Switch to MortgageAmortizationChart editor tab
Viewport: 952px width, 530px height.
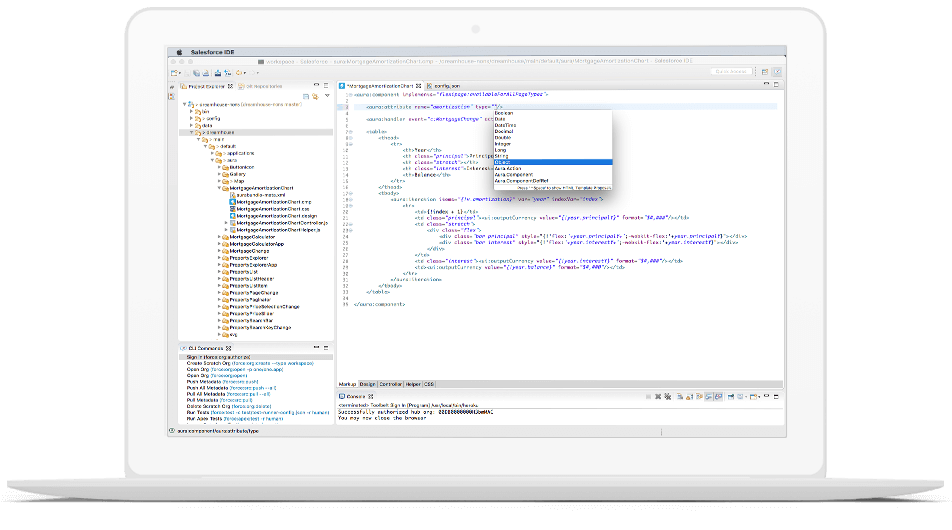click(379, 86)
